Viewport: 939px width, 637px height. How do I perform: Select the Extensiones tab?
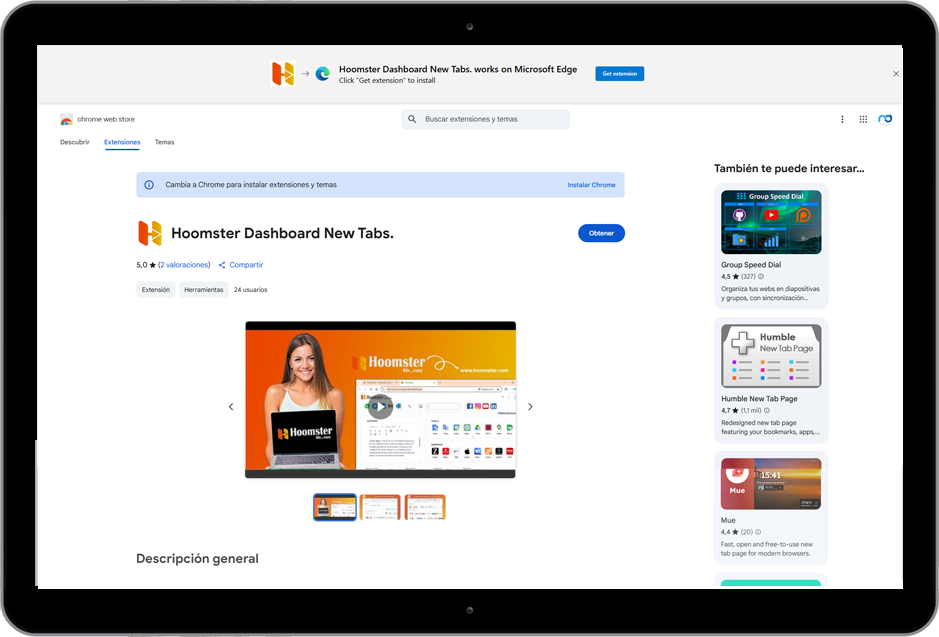point(122,142)
